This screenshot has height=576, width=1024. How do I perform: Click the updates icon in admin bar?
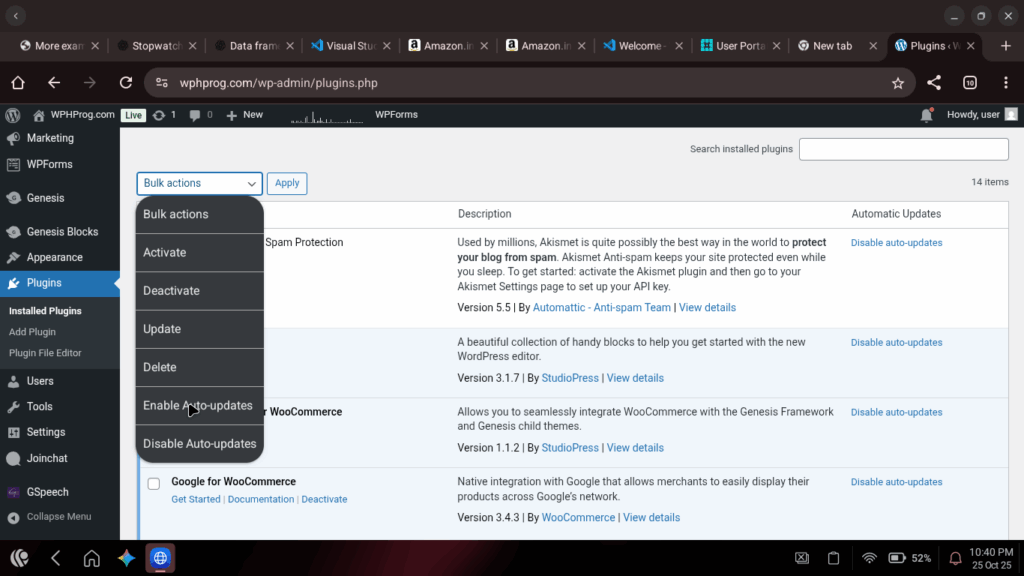click(x=164, y=115)
